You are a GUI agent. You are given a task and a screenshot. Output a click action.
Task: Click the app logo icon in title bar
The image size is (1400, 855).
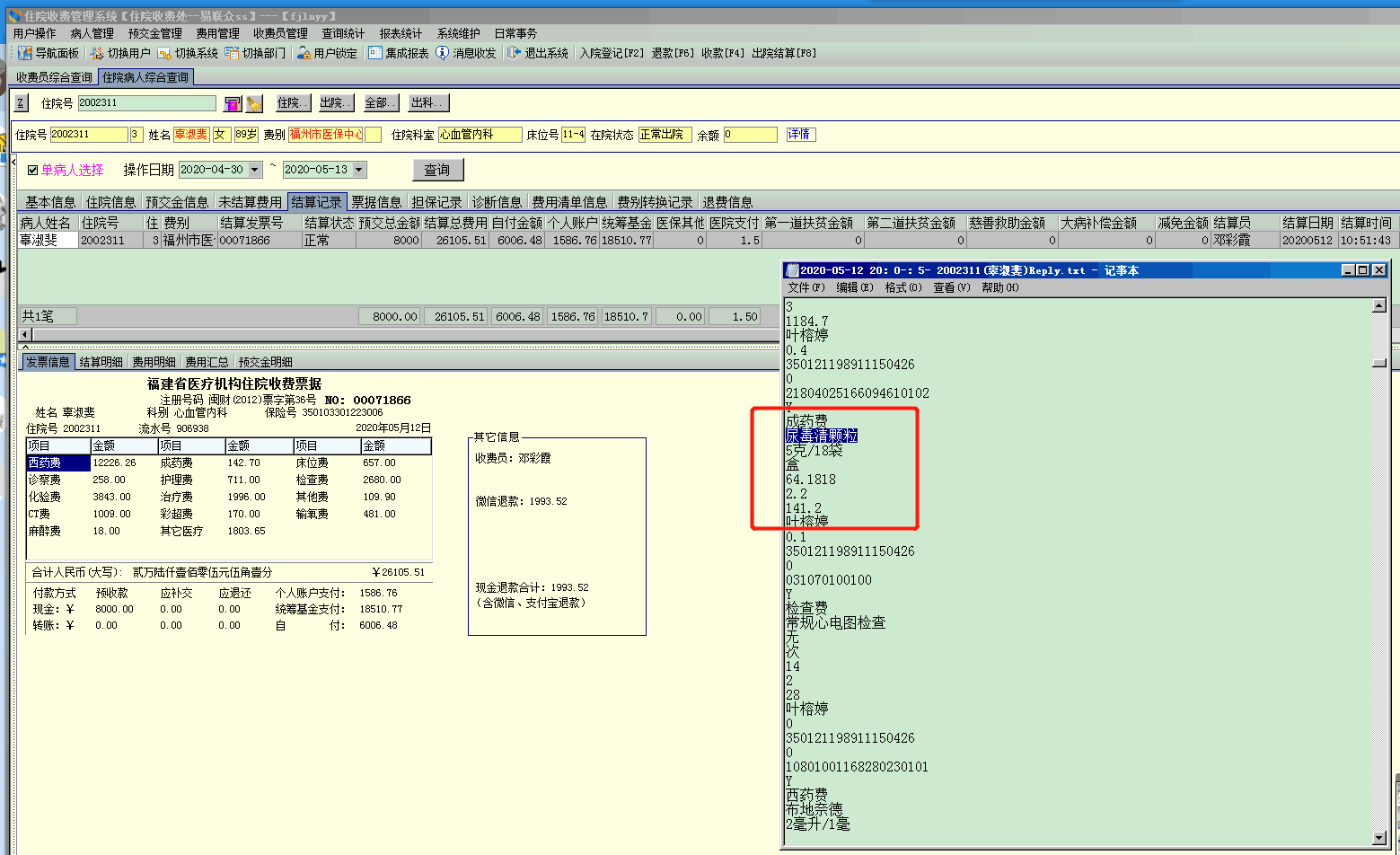click(x=14, y=16)
